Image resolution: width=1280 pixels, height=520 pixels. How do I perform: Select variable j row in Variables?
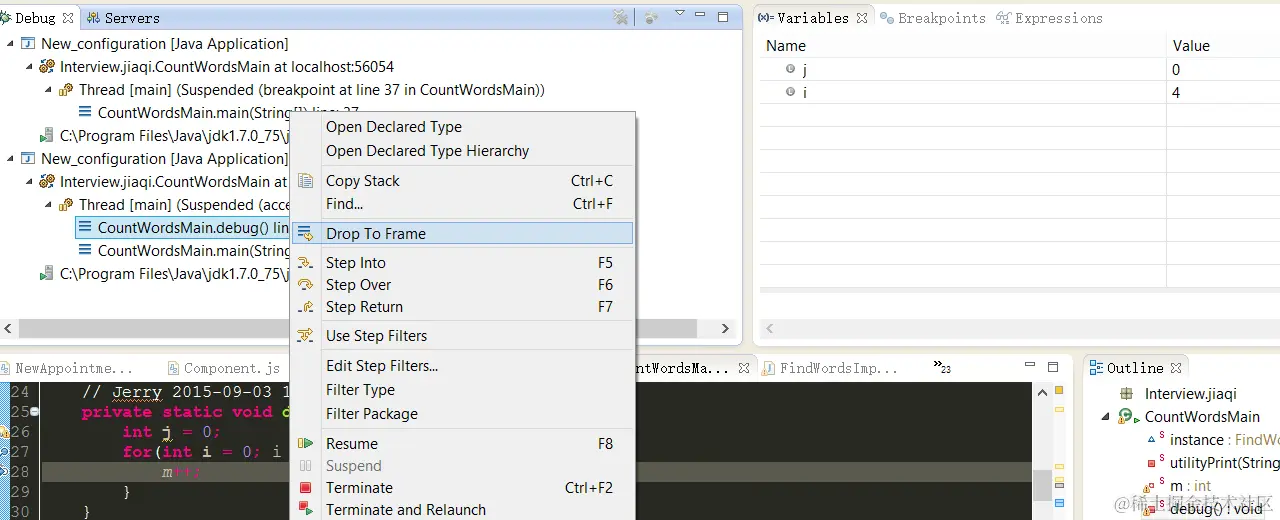1020,70
